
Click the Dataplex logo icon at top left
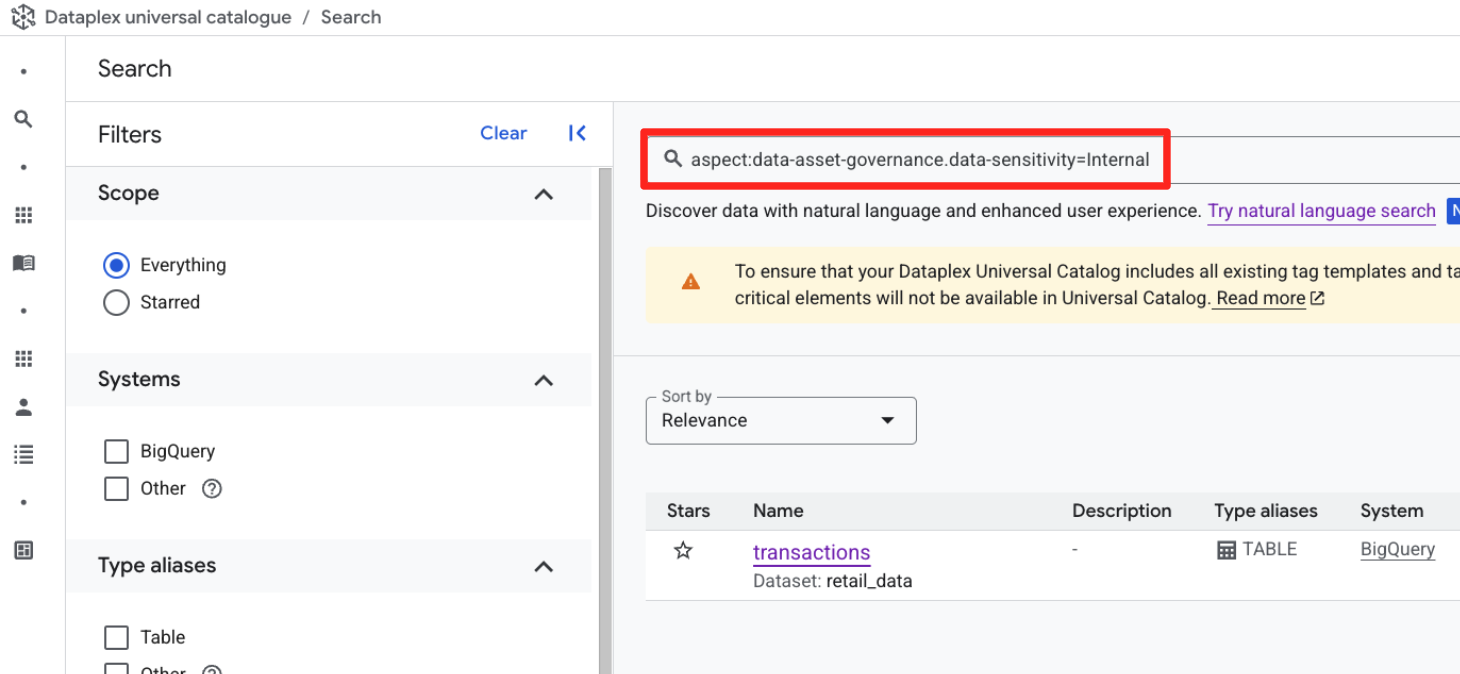[23, 17]
